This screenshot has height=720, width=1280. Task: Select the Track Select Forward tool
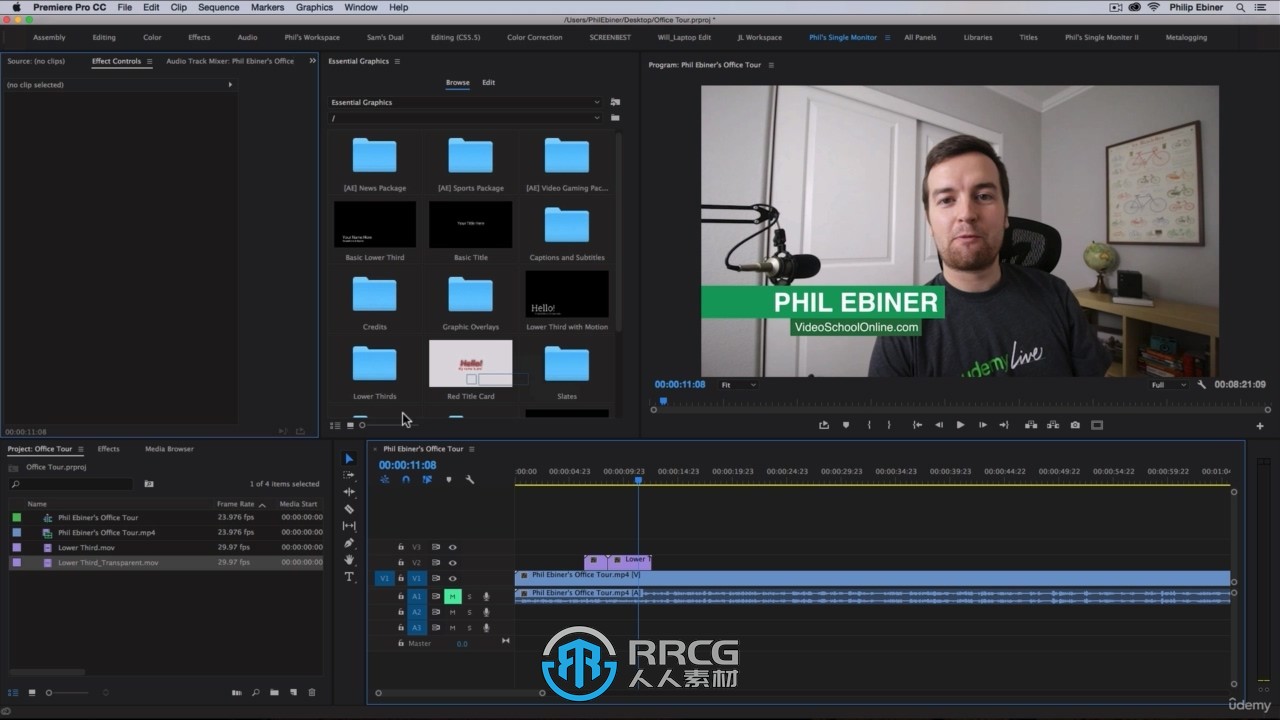click(x=349, y=475)
